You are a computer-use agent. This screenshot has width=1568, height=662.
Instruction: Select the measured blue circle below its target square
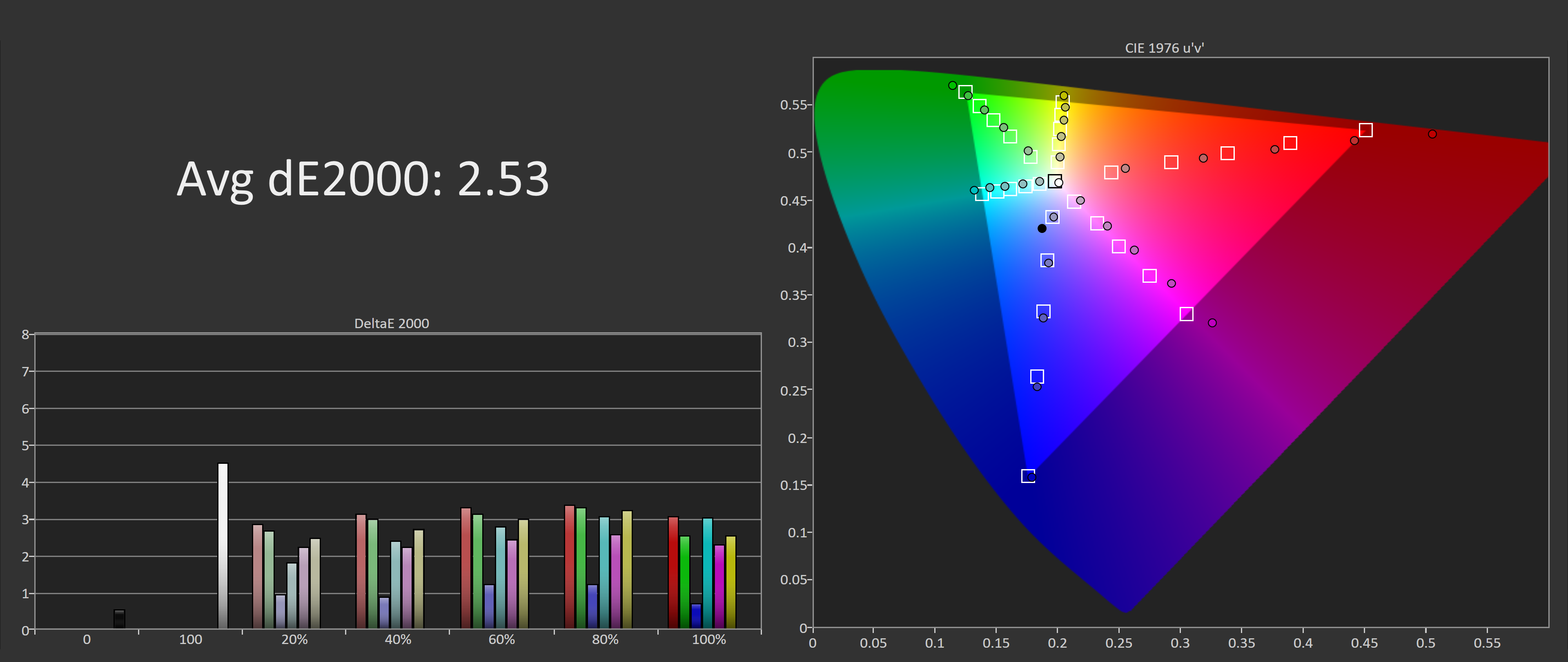point(1037,387)
